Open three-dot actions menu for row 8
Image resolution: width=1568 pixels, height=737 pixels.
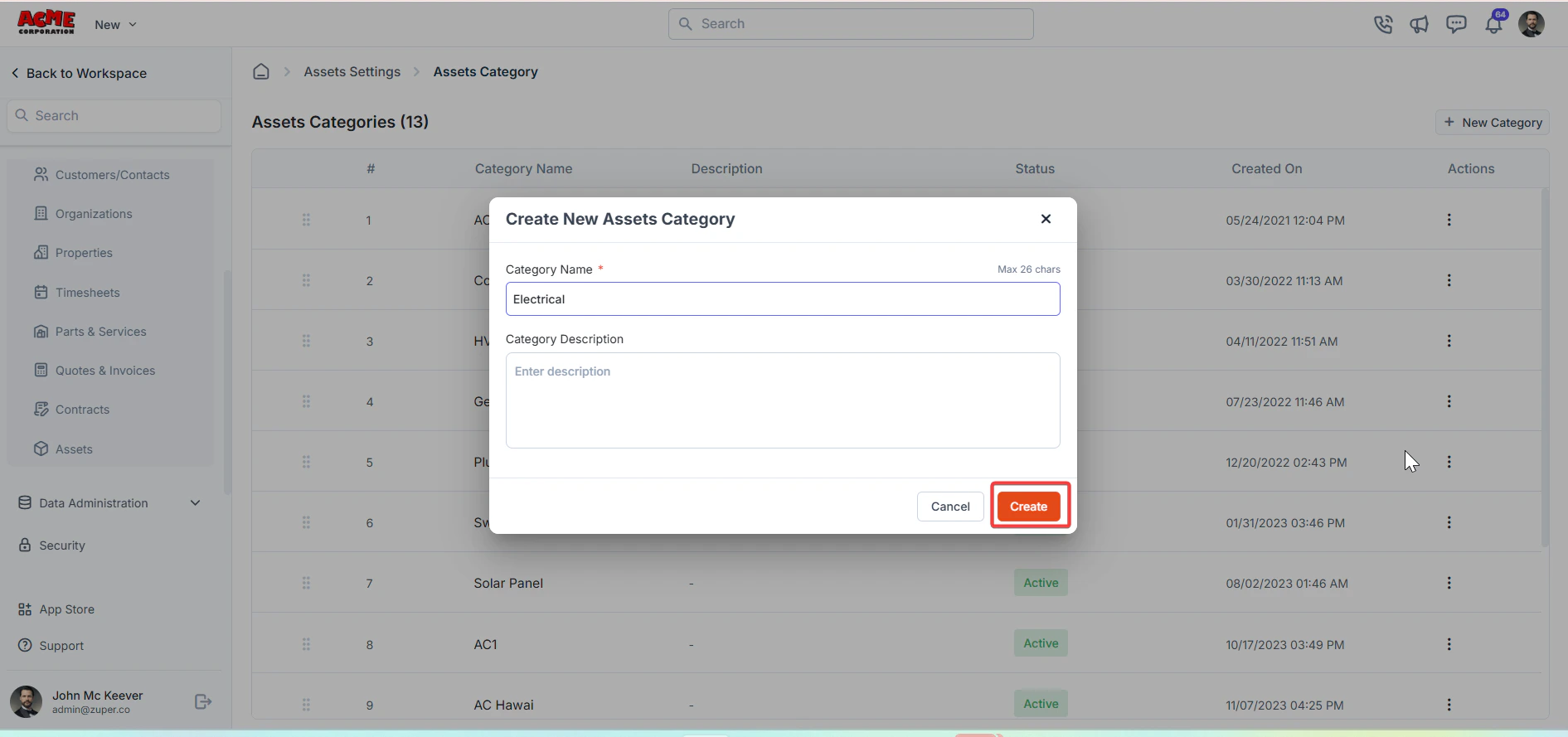1449,644
